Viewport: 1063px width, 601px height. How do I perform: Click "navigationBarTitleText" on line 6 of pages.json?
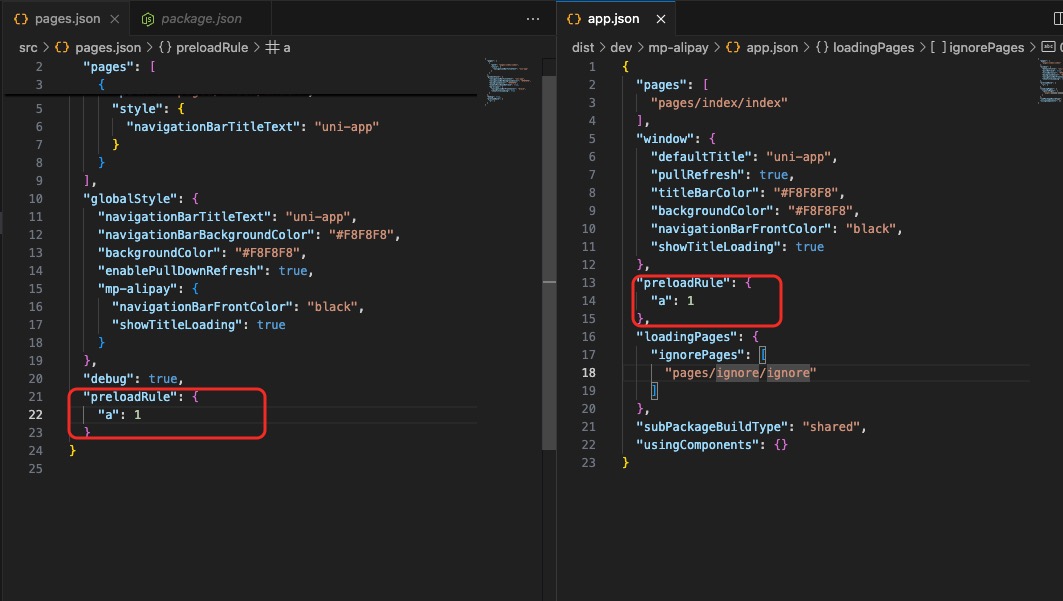tap(214, 127)
